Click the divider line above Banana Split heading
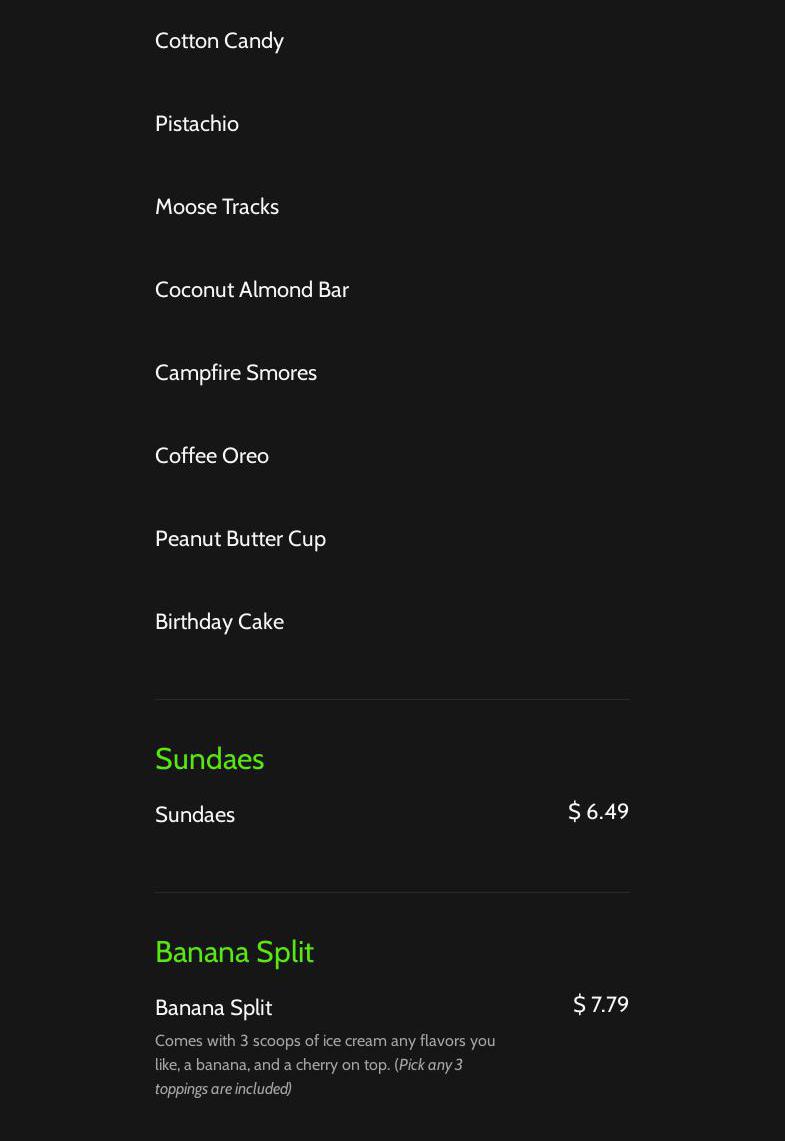 (x=392, y=892)
